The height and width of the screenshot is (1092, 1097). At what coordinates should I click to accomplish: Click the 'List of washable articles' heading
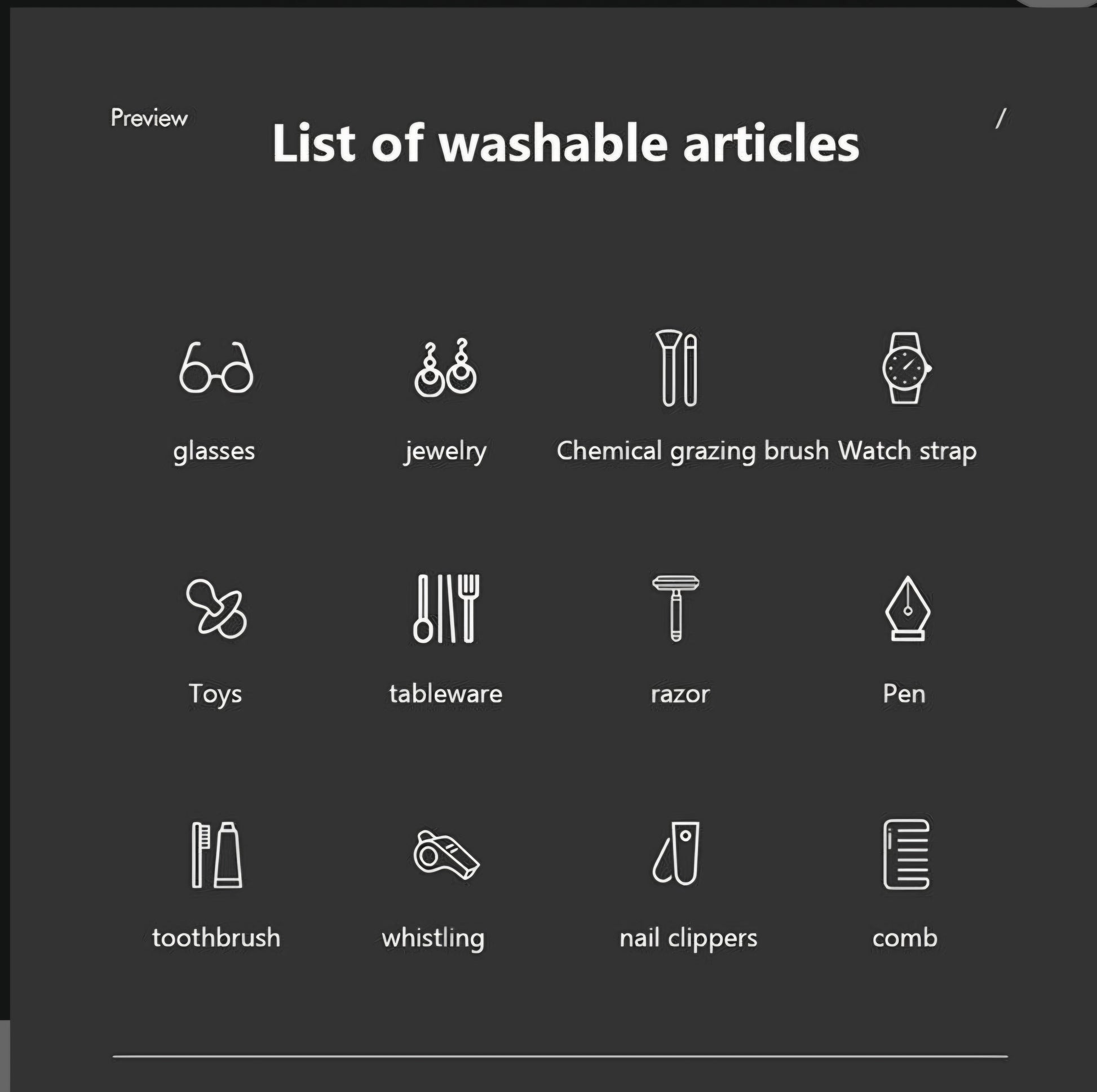pyautogui.click(x=565, y=143)
